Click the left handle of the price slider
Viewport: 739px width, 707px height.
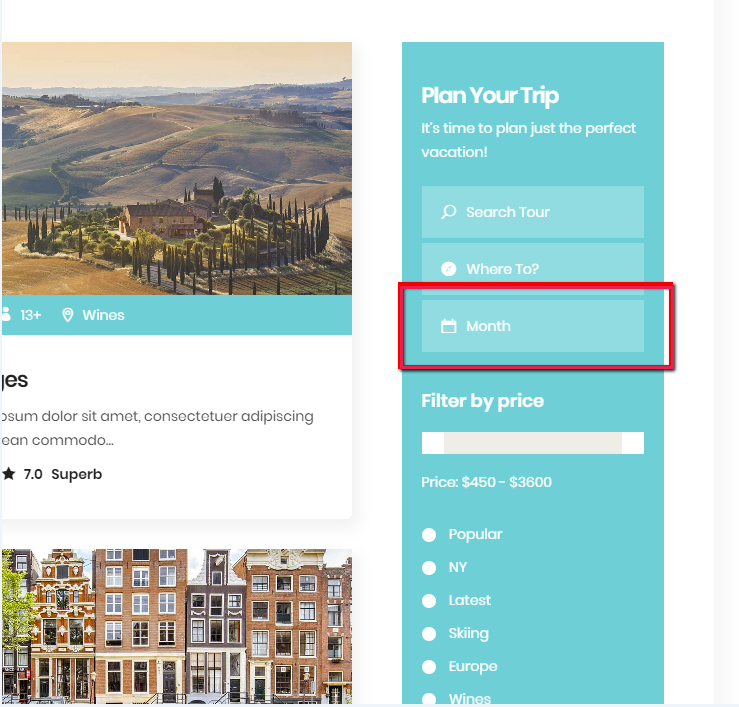point(433,443)
